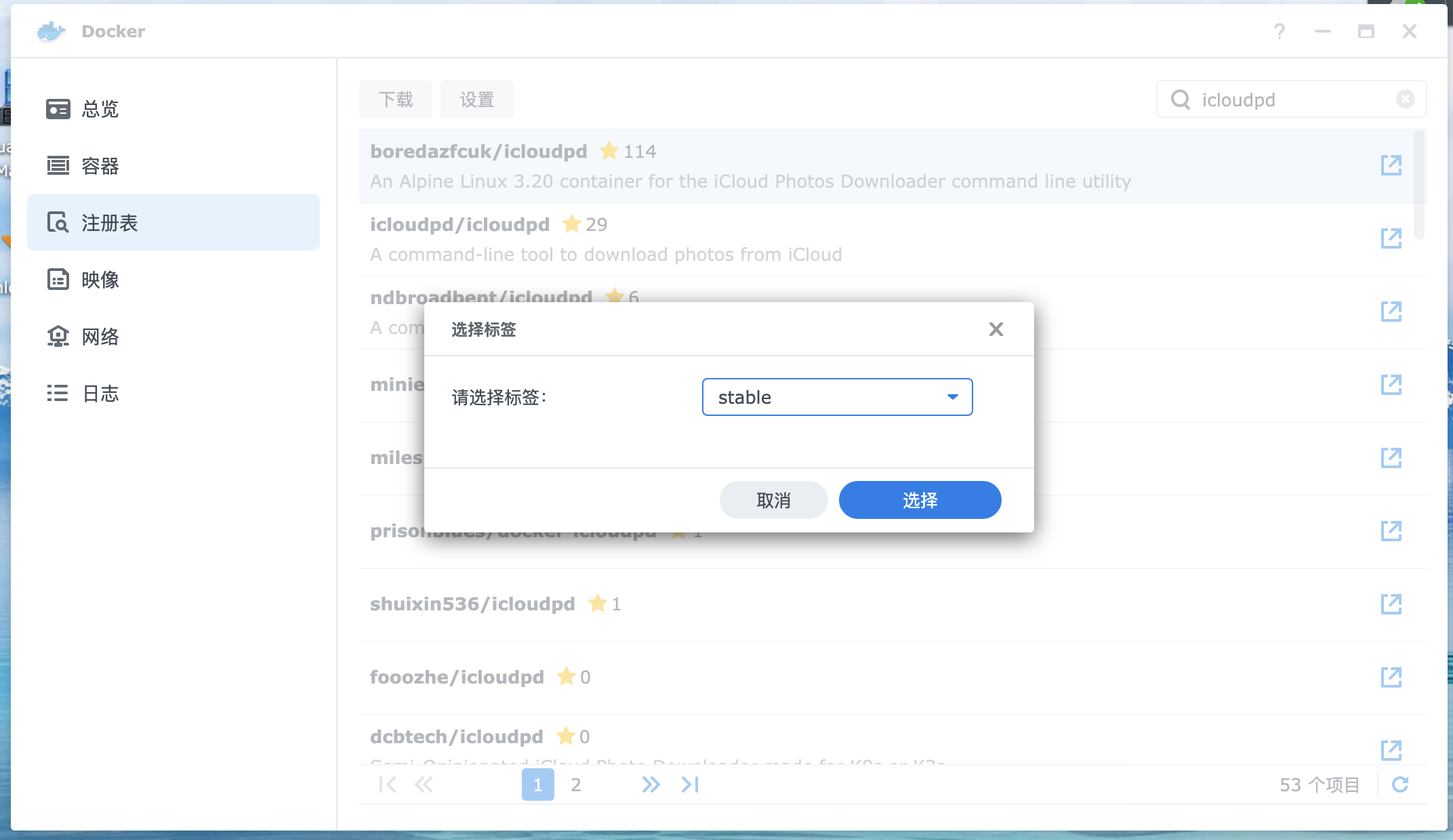The height and width of the screenshot is (840, 1453).
Task: Open the help question mark
Action: tap(1279, 31)
